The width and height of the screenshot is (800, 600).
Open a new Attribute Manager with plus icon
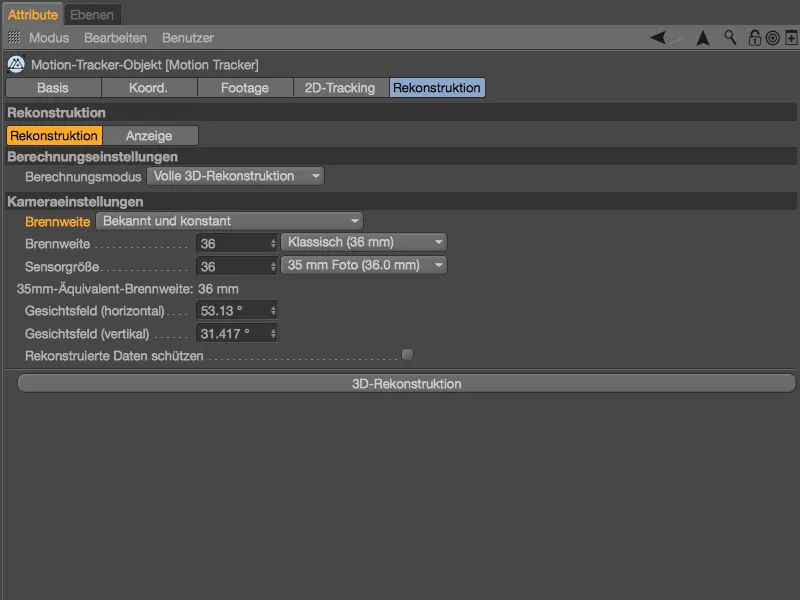point(791,38)
